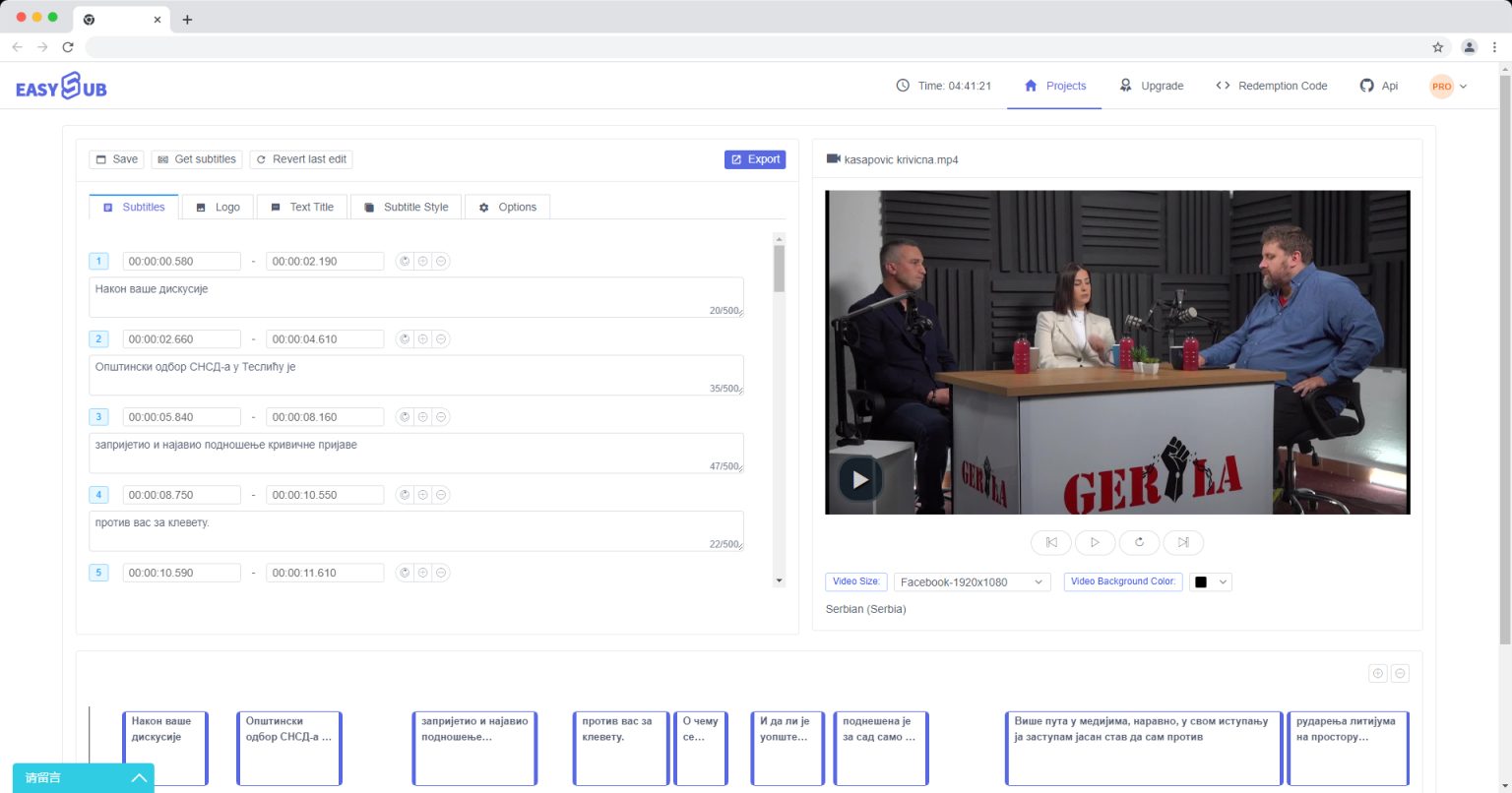Add a new subtitle after segment 1
This screenshot has height=793, width=1512.
(422, 261)
